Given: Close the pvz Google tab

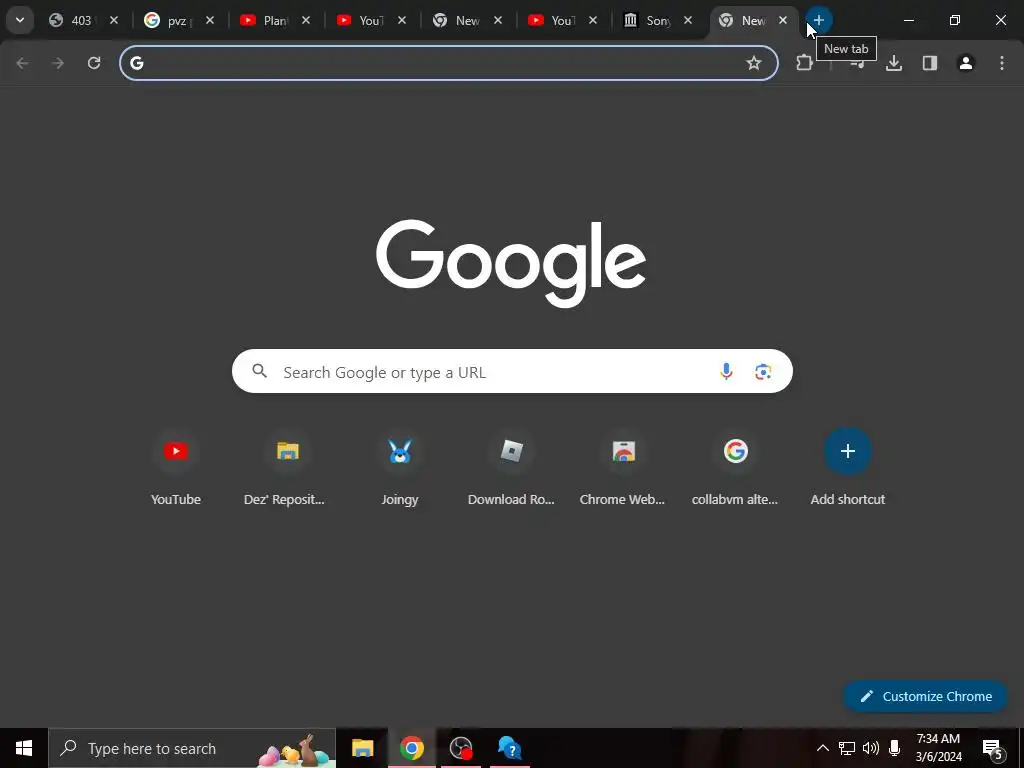Looking at the screenshot, I should coord(210,20).
